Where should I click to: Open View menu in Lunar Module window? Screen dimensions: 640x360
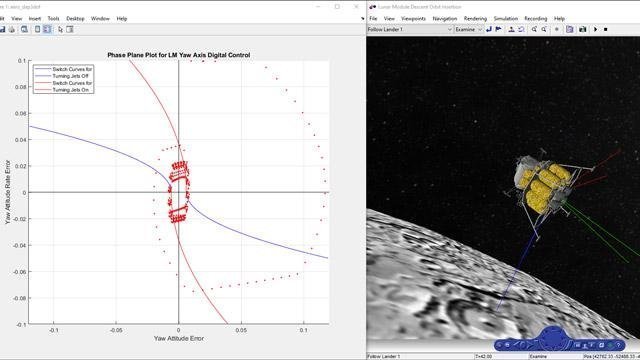pyautogui.click(x=389, y=18)
